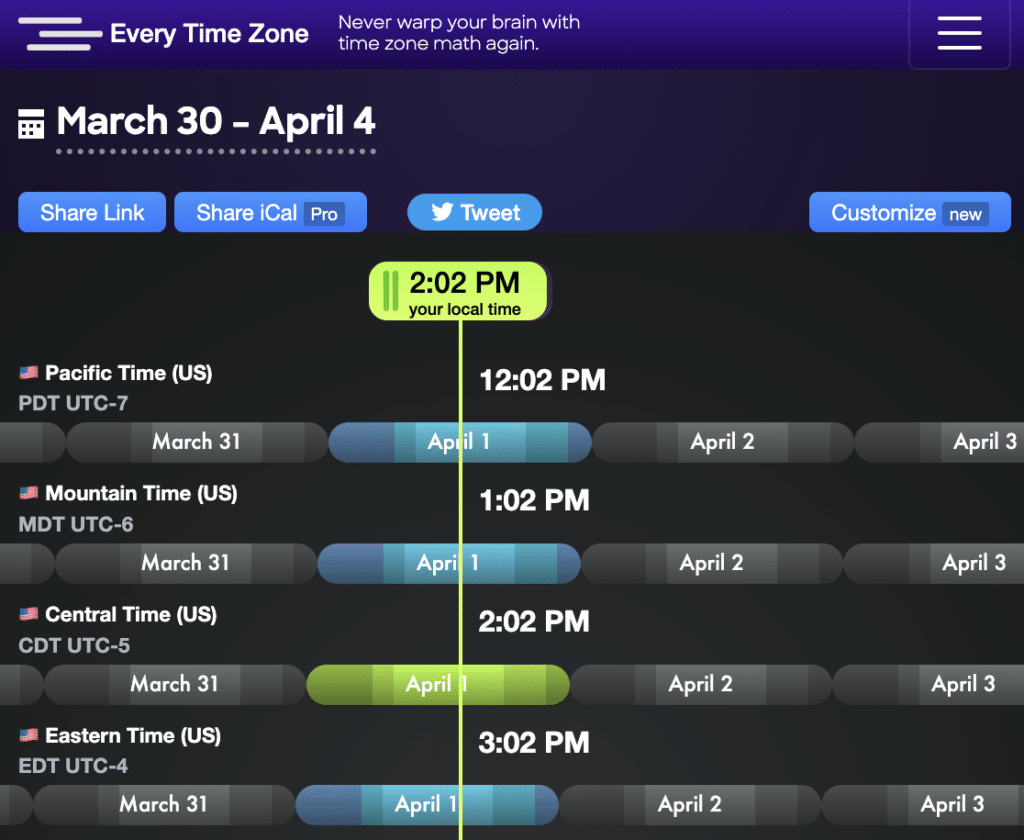Click the Central Time US flag icon
Screen dimensions: 1024x840
click(x=28, y=614)
